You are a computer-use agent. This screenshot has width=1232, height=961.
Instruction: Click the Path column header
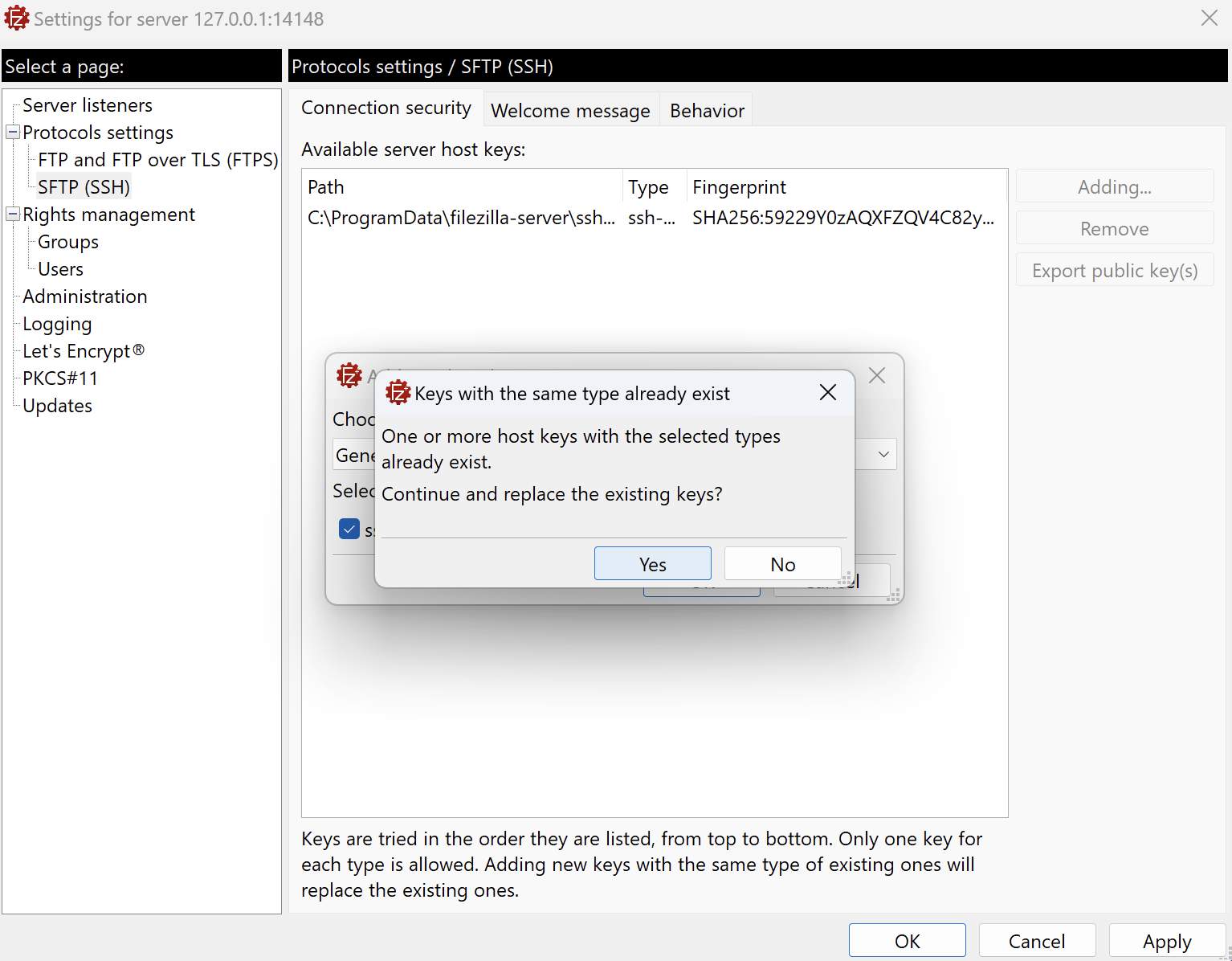(462, 187)
